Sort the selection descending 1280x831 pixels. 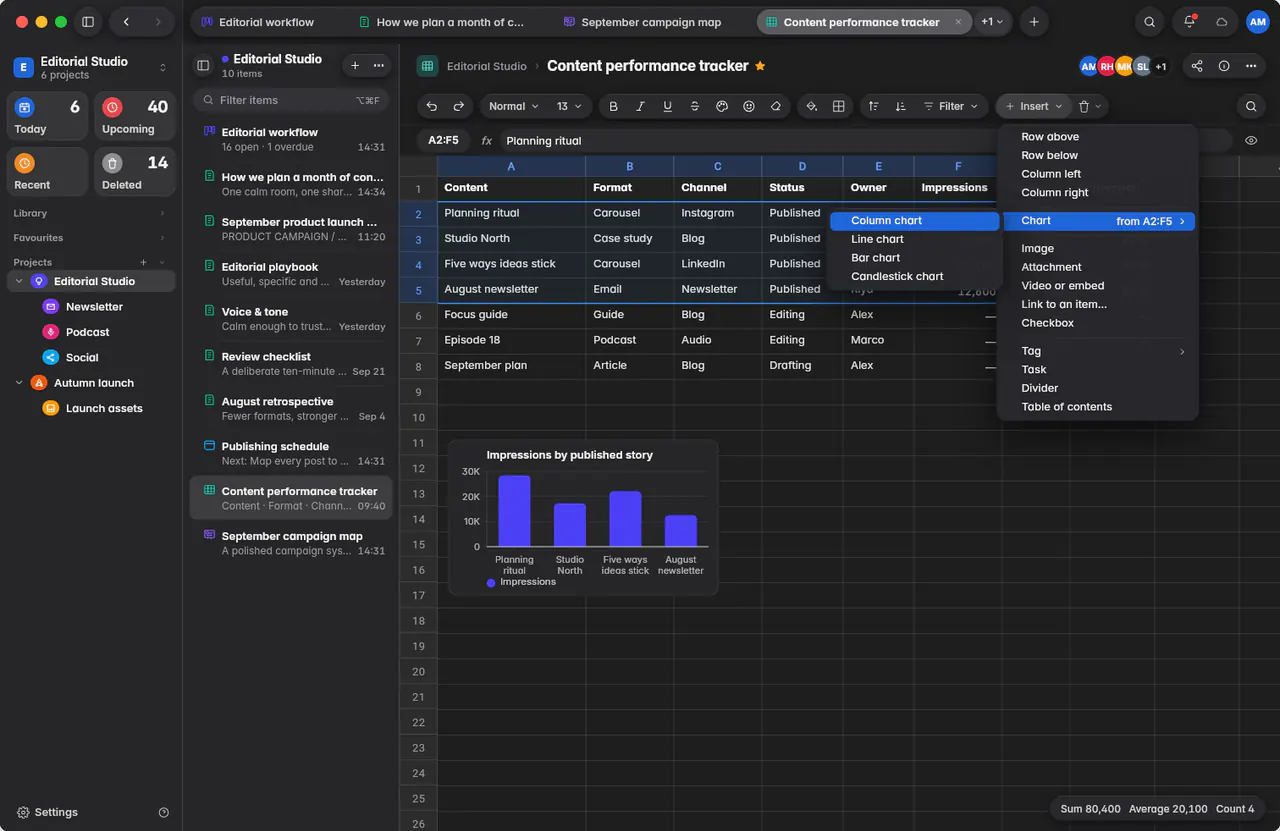click(x=901, y=106)
